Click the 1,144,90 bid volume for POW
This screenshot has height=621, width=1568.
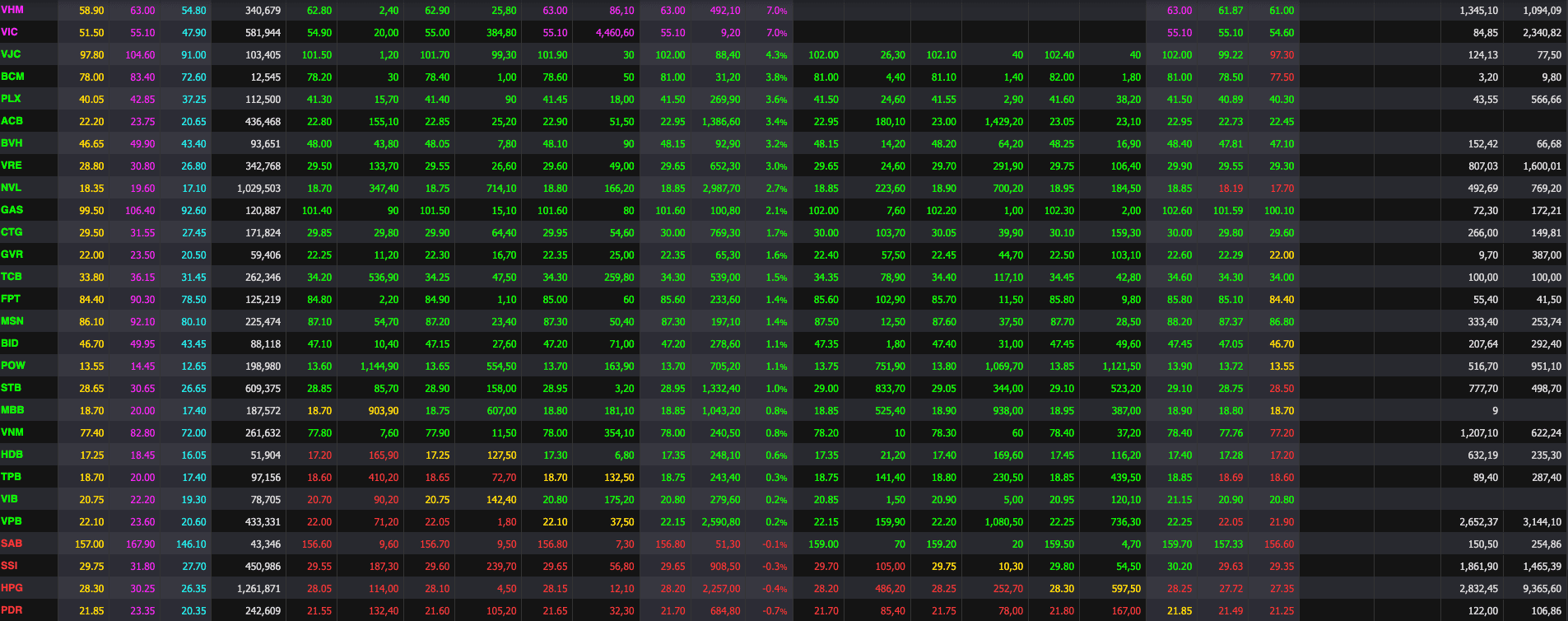(x=379, y=367)
